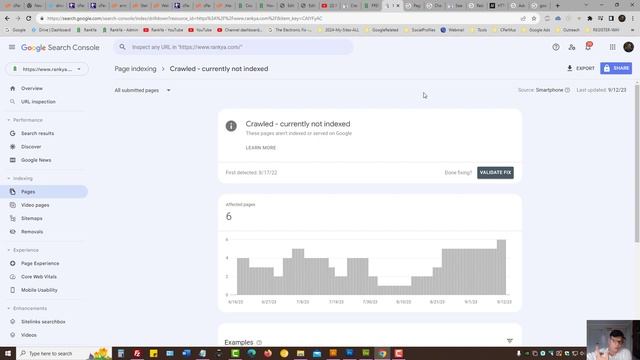Open Overview in the sidebar
The image size is (640, 360).
click(31, 88)
